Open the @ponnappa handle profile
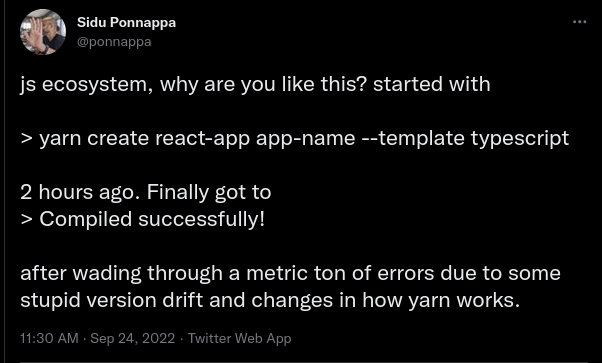The image size is (602, 363). tap(114, 41)
